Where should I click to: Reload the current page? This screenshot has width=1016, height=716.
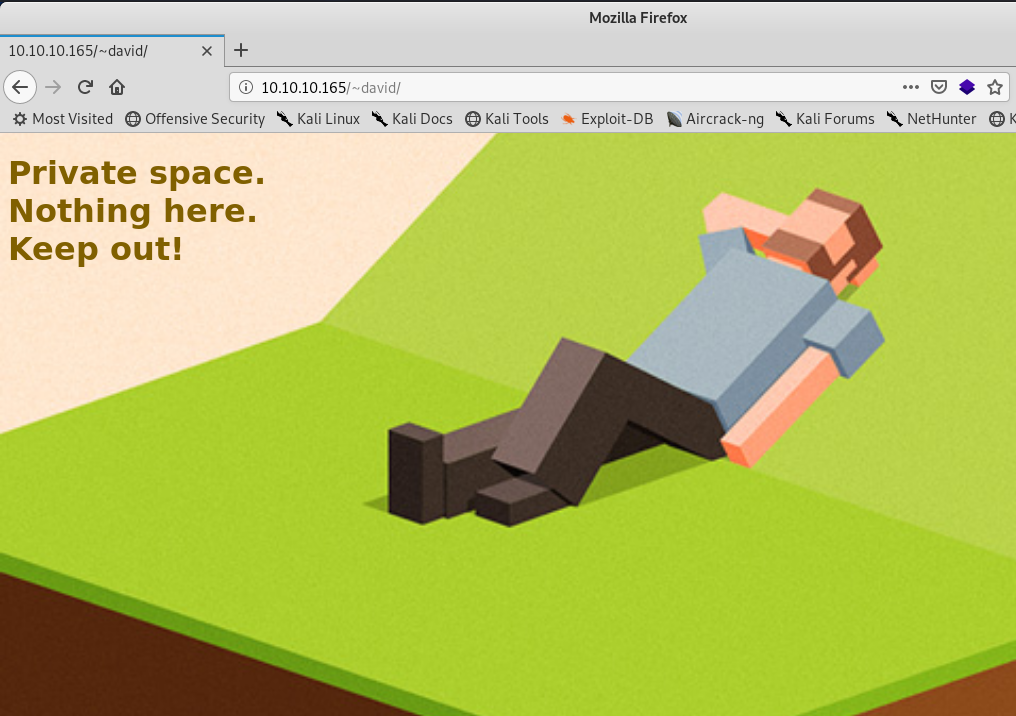pos(85,87)
